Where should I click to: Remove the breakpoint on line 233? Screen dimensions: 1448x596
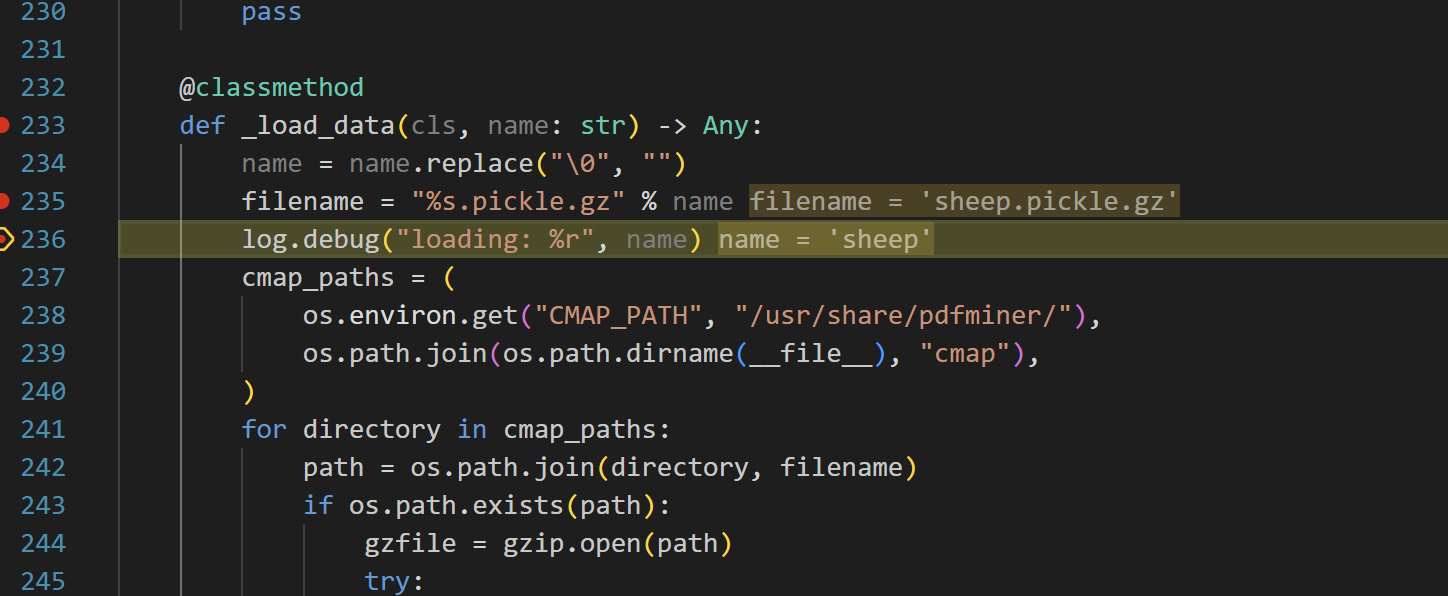[4, 125]
